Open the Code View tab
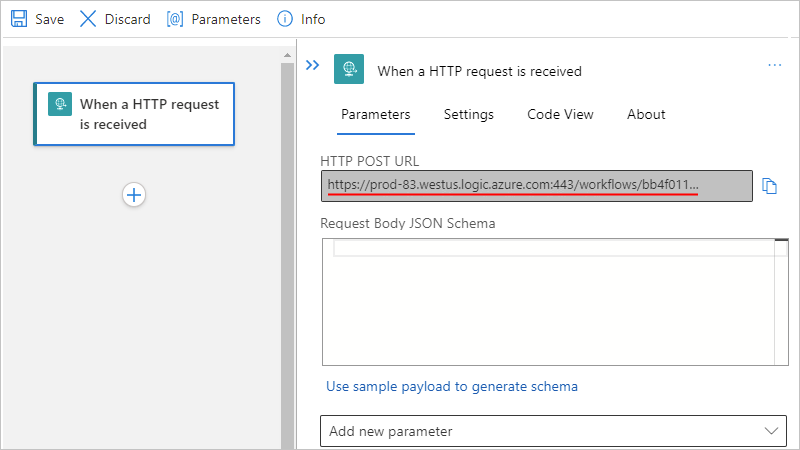The width and height of the screenshot is (800, 450). 560,114
